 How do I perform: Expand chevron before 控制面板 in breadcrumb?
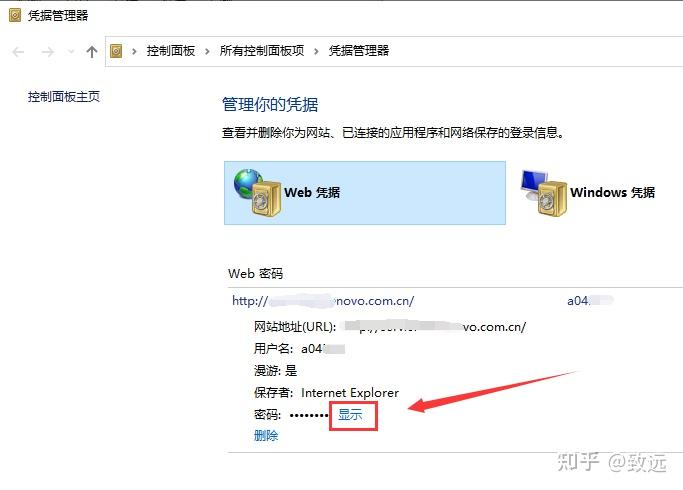(x=134, y=52)
